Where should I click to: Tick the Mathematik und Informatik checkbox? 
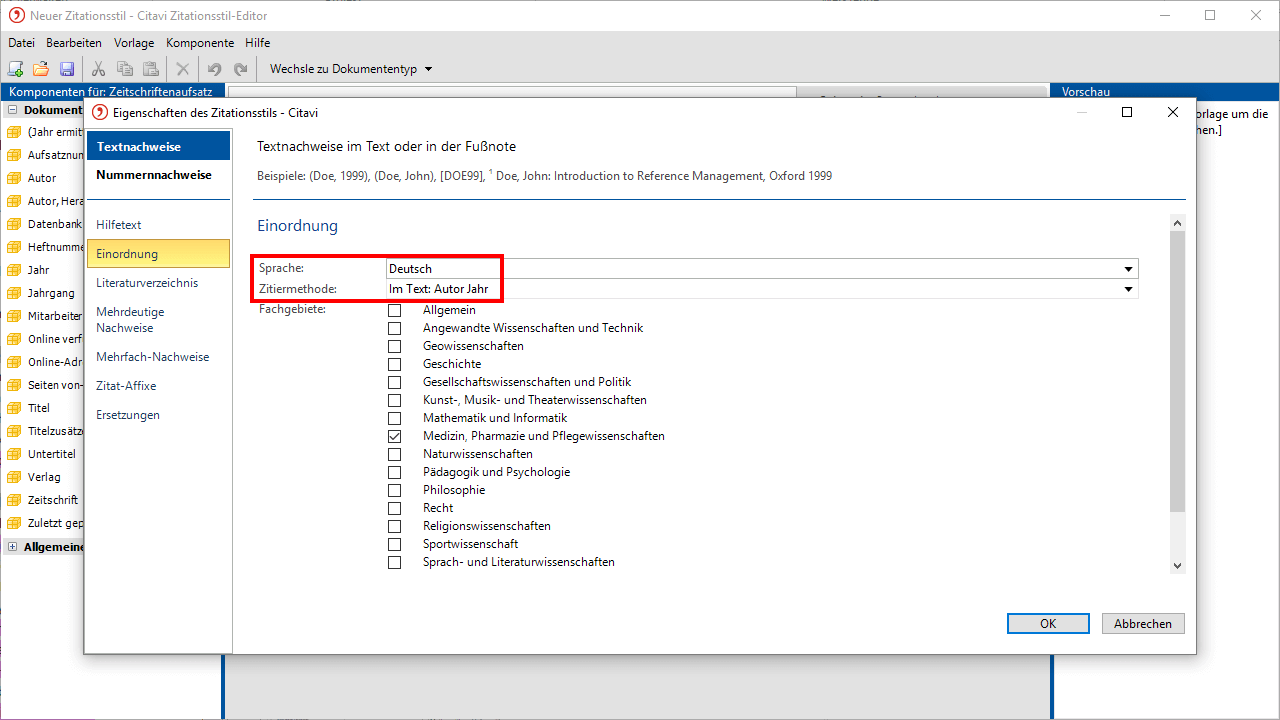pyautogui.click(x=395, y=418)
